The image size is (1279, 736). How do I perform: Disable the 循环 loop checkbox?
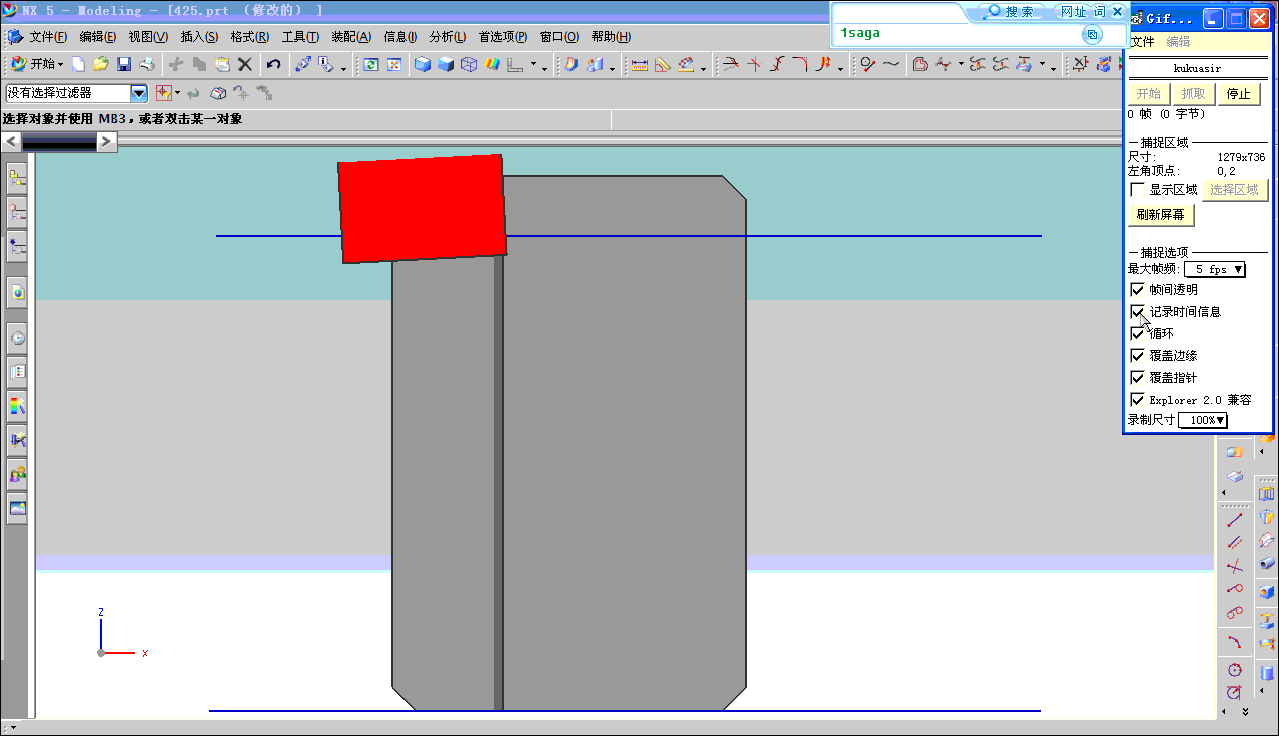point(1137,333)
